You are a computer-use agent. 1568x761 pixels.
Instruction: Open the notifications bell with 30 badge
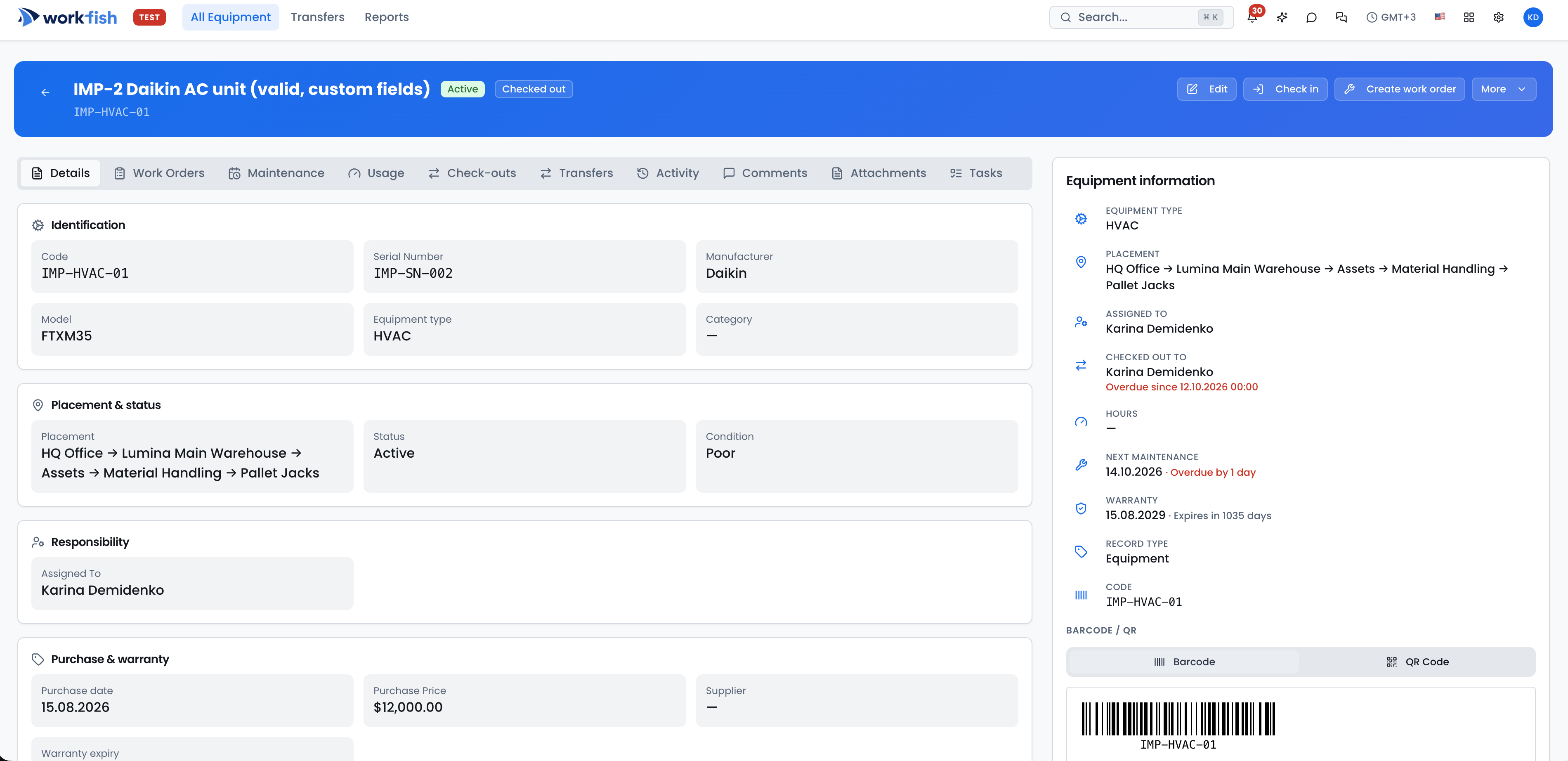pyautogui.click(x=1253, y=17)
